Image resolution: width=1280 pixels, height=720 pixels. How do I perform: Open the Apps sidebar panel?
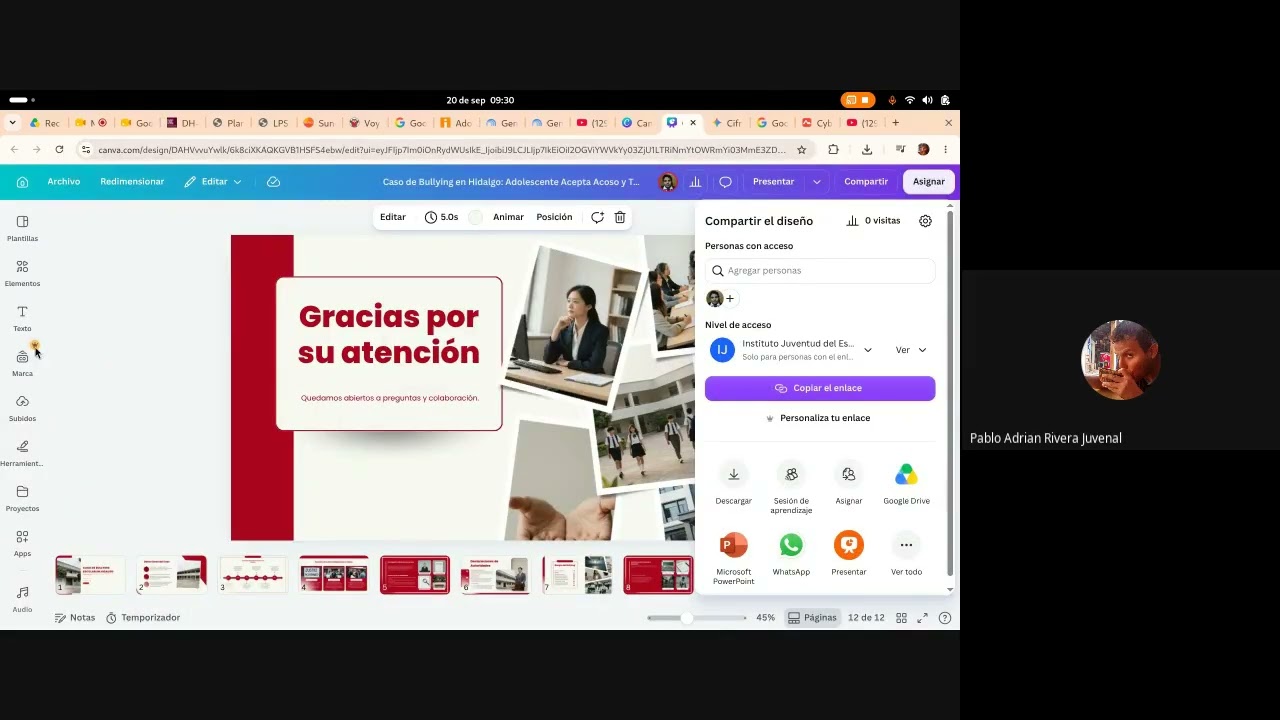22,543
